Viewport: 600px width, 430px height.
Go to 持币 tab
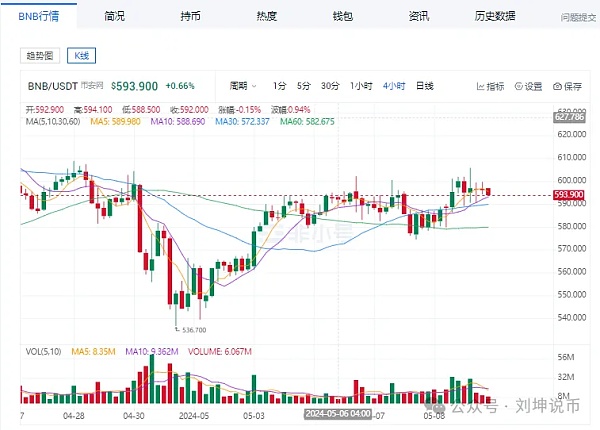tap(190, 16)
